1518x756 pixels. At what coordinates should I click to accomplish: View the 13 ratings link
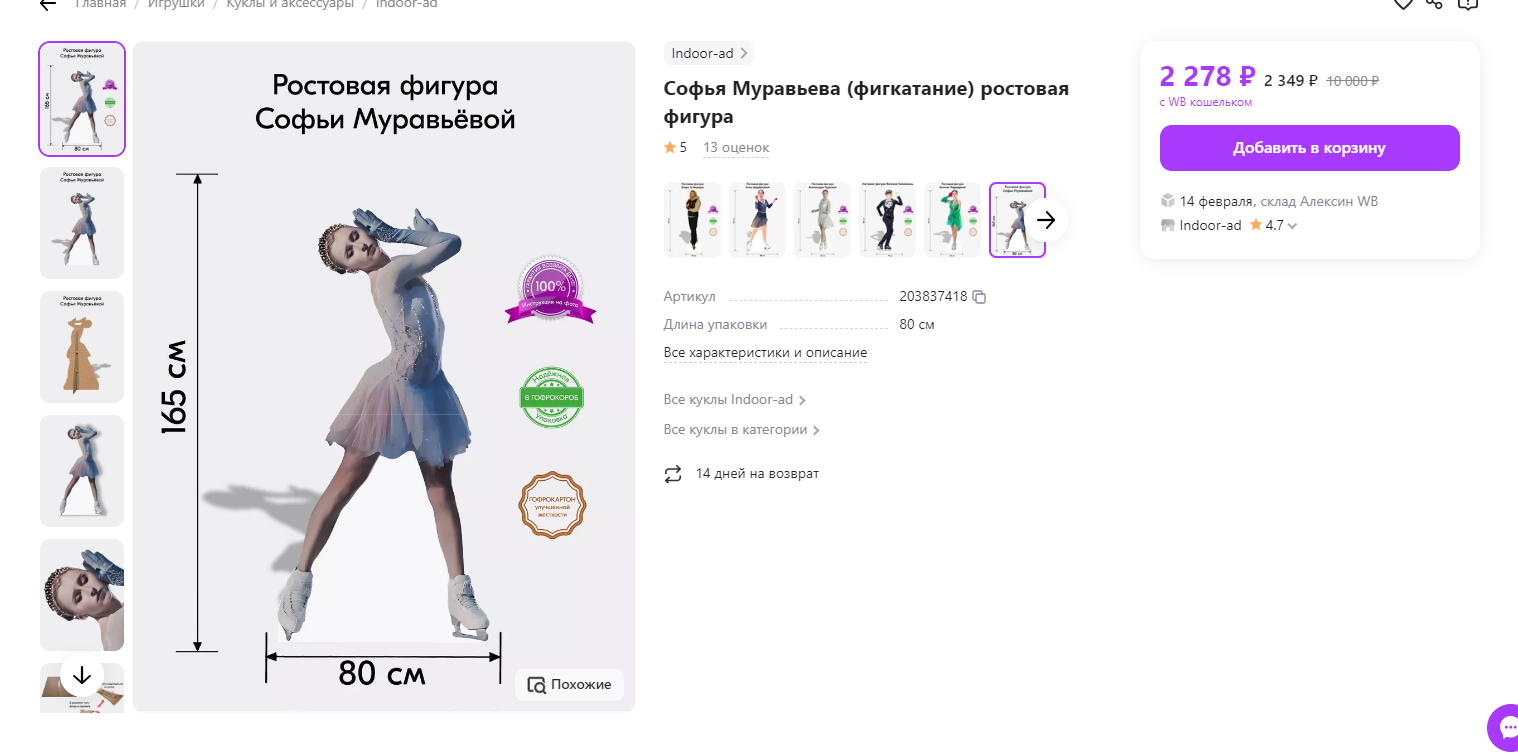click(x=736, y=148)
